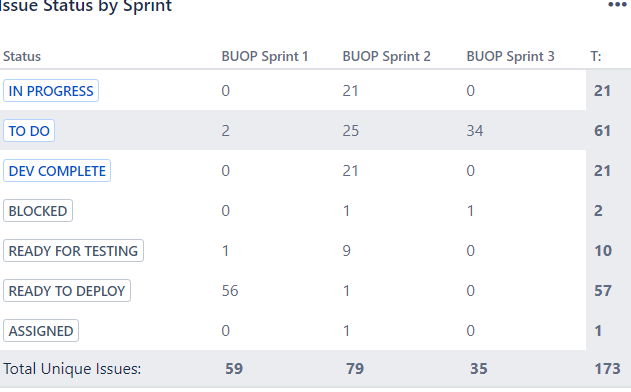This screenshot has height=392, width=631.
Task: Click the IN PROGRESS status badge
Action: tap(51, 91)
